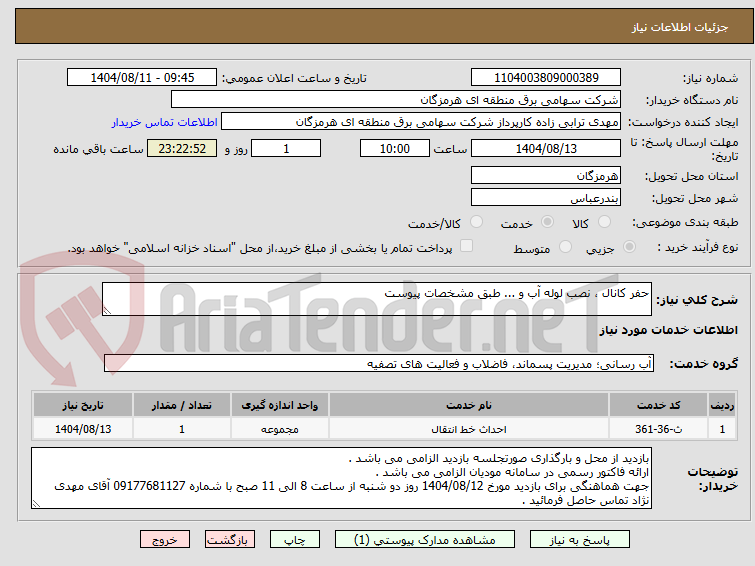Click the شماره نیاز number field

(546, 78)
